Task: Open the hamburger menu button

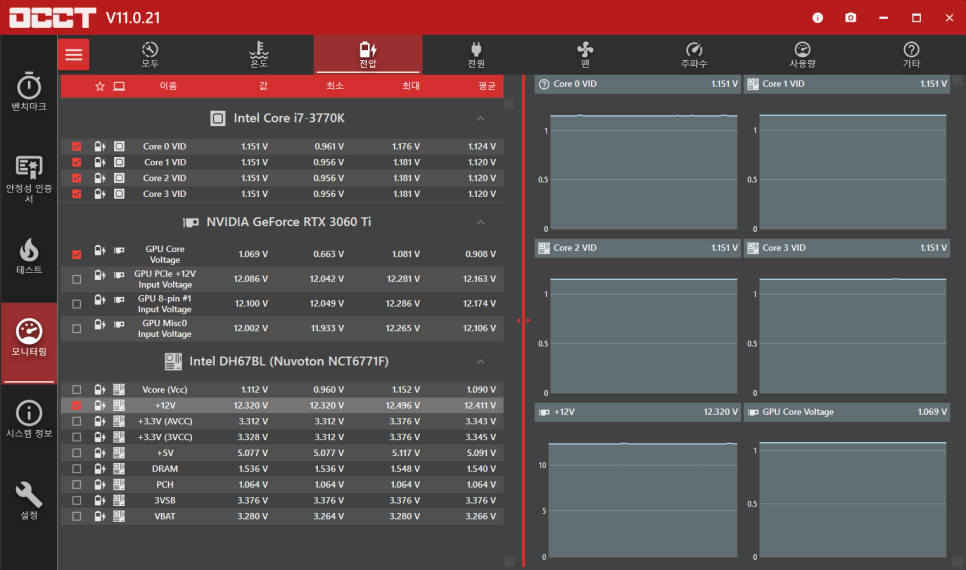Action: (74, 54)
